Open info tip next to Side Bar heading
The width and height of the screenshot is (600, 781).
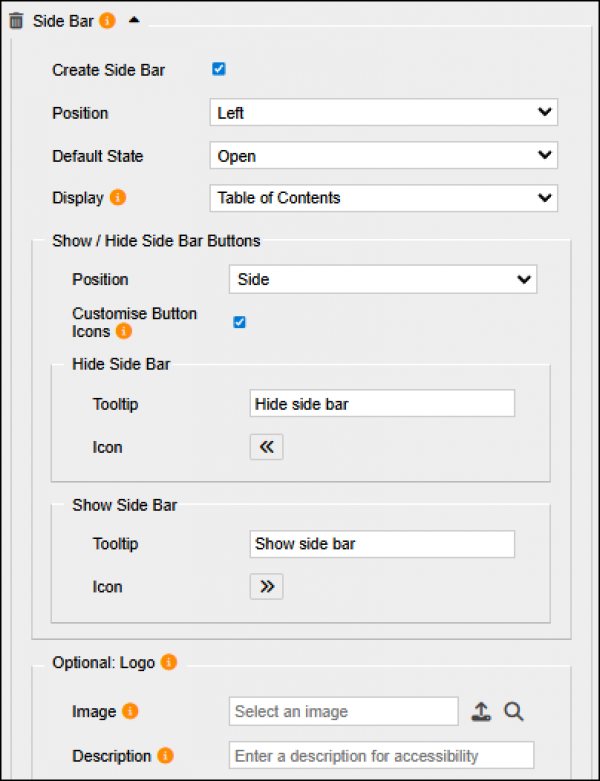[107, 20]
